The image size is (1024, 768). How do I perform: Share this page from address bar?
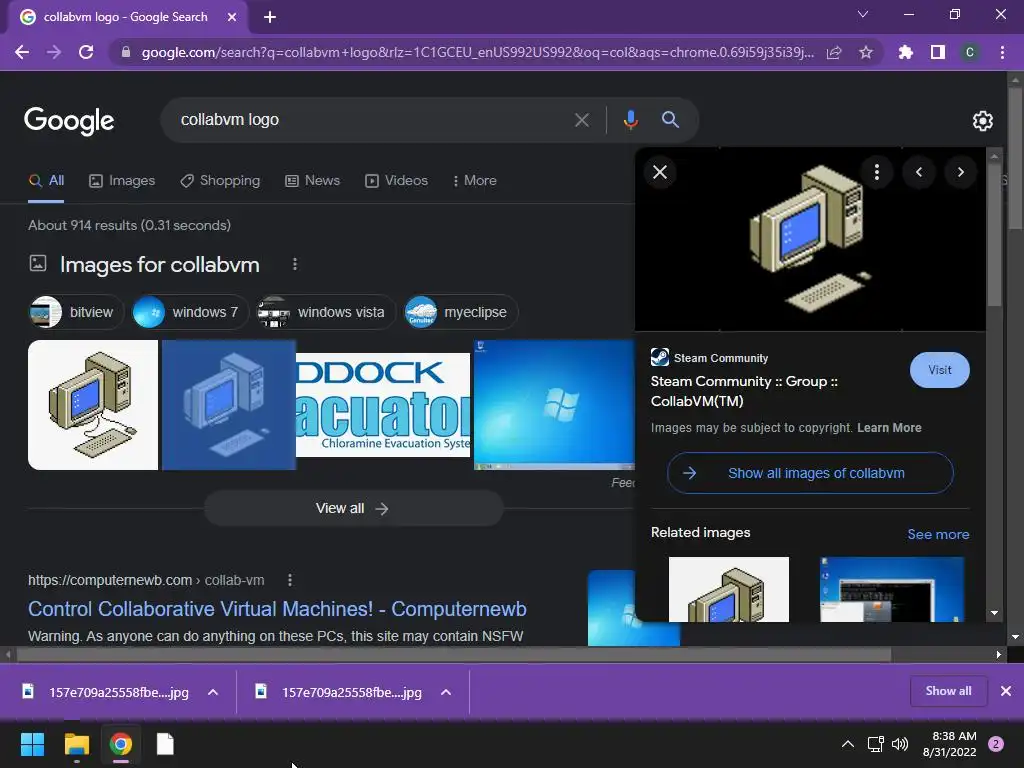[834, 52]
